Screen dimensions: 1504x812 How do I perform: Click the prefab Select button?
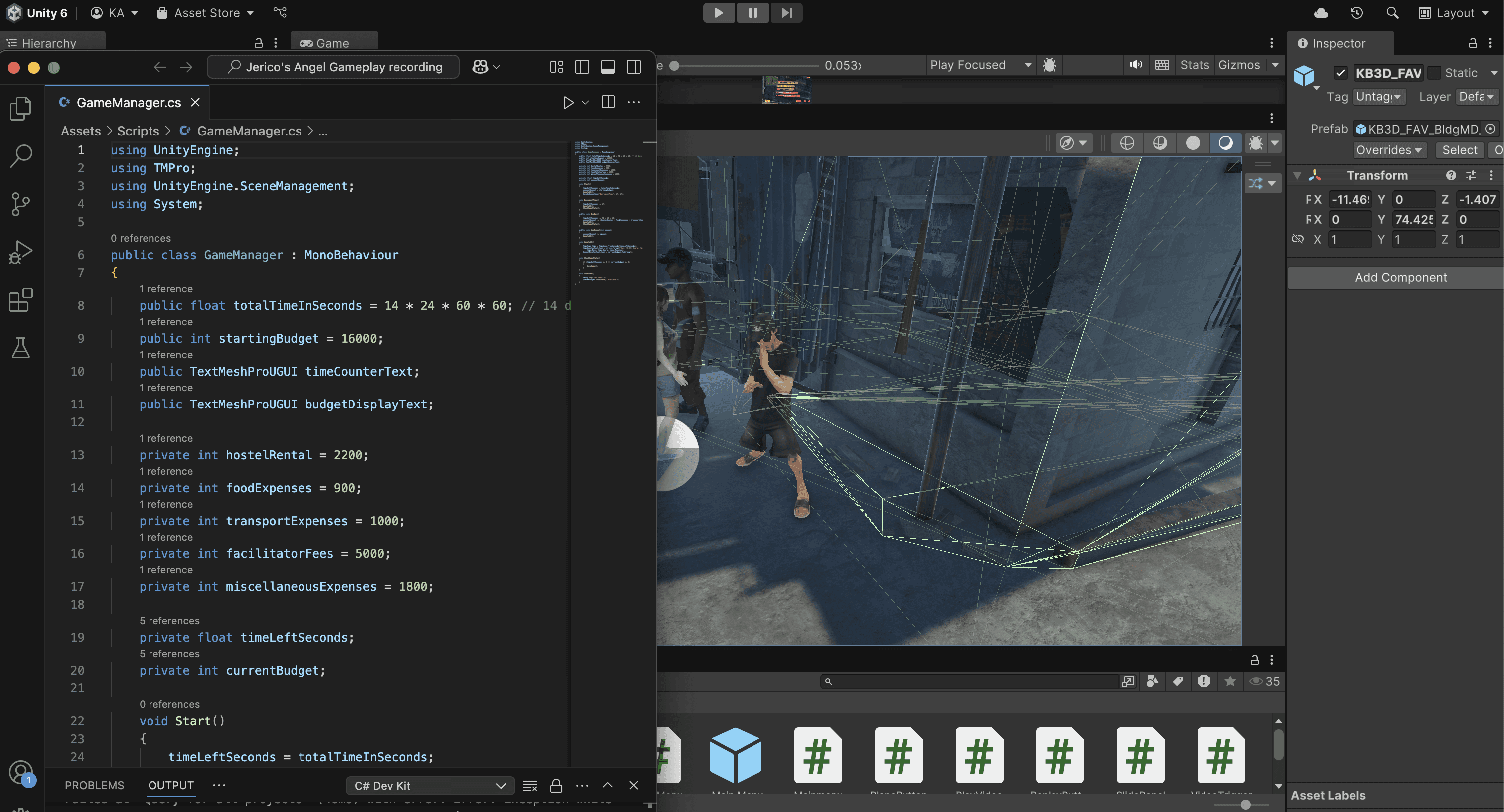1459,150
